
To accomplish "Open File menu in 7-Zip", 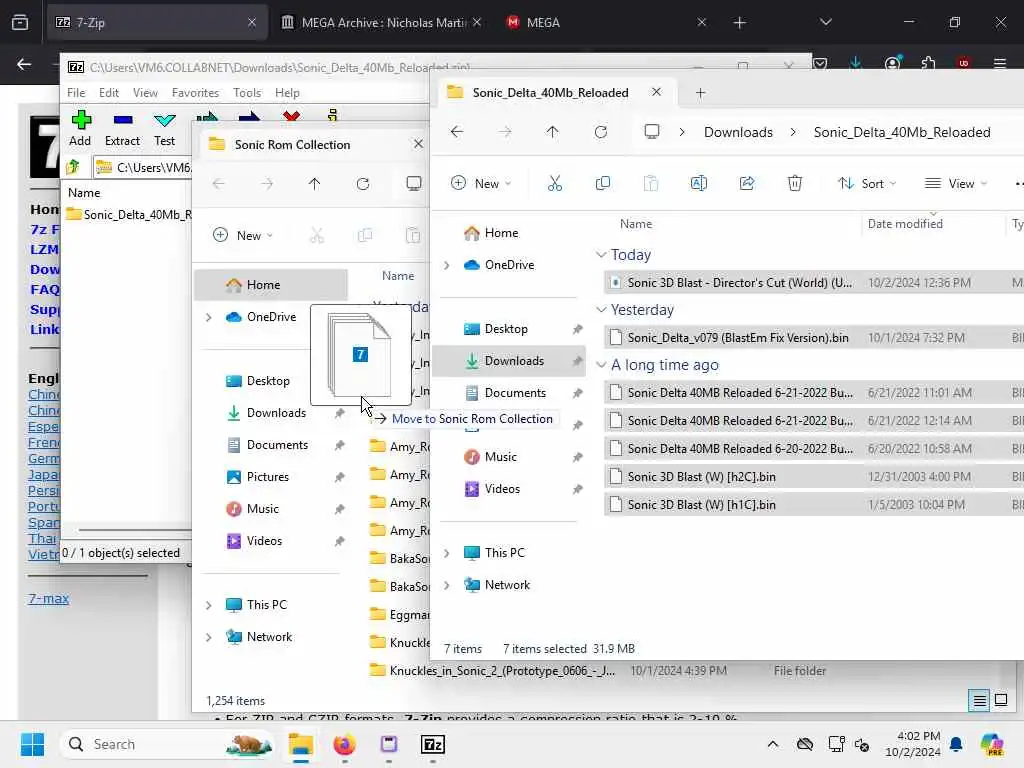I will coord(76,93).
